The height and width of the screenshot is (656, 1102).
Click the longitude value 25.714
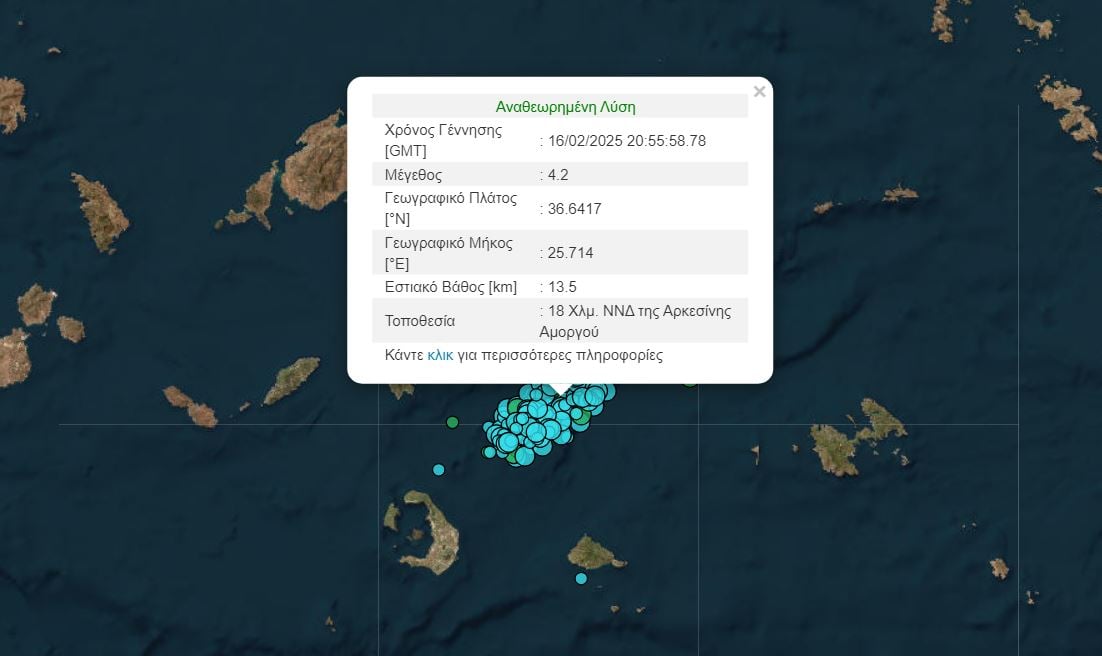pos(568,253)
